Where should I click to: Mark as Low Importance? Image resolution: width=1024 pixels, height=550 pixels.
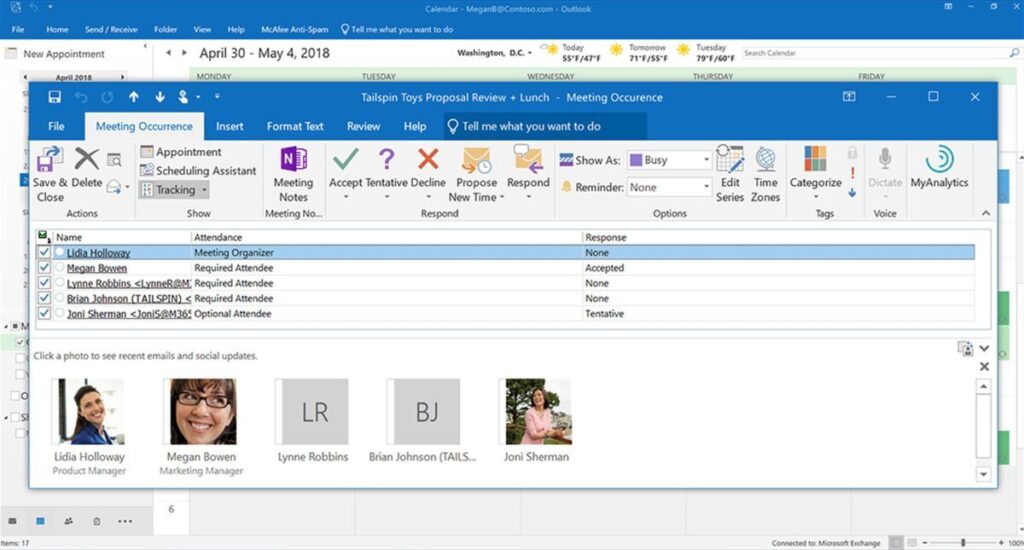click(852, 193)
